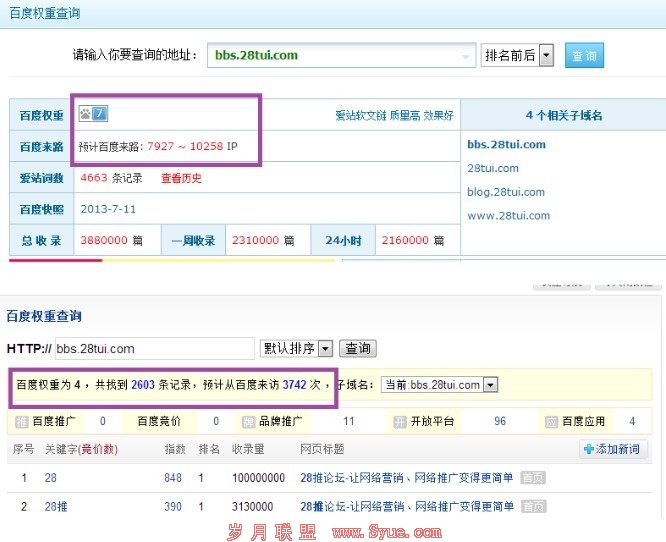Click the 开放平台 count 96
Viewport: 666px width, 542px height.
500,421
